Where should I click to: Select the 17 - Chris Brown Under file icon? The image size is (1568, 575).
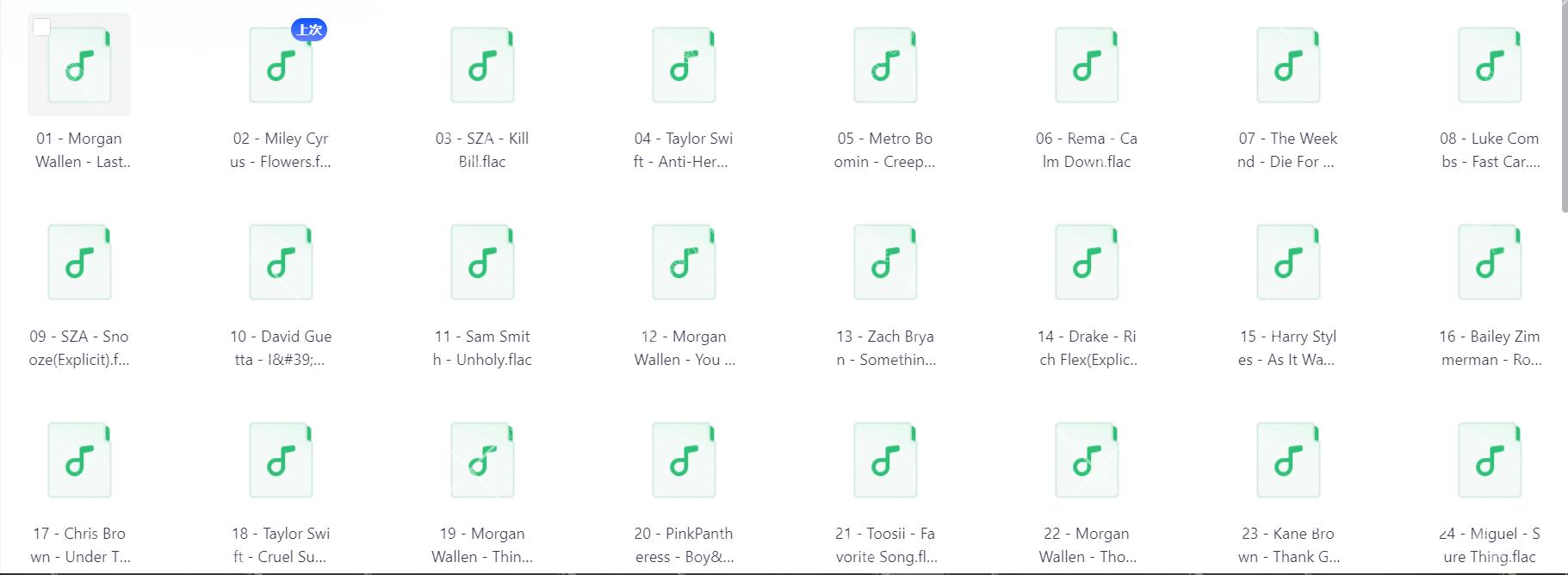click(79, 461)
